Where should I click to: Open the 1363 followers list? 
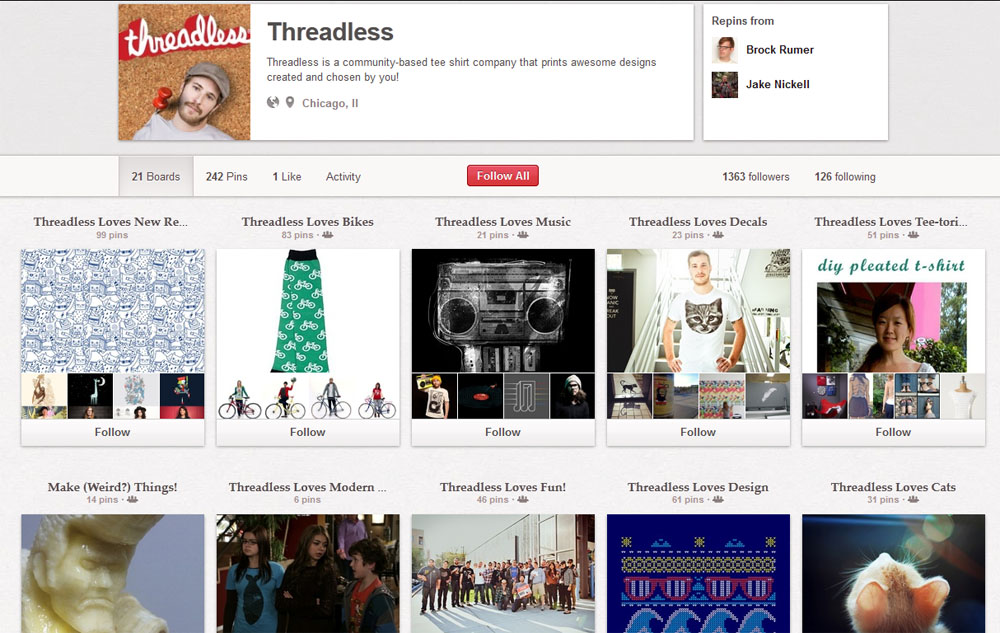tap(756, 177)
